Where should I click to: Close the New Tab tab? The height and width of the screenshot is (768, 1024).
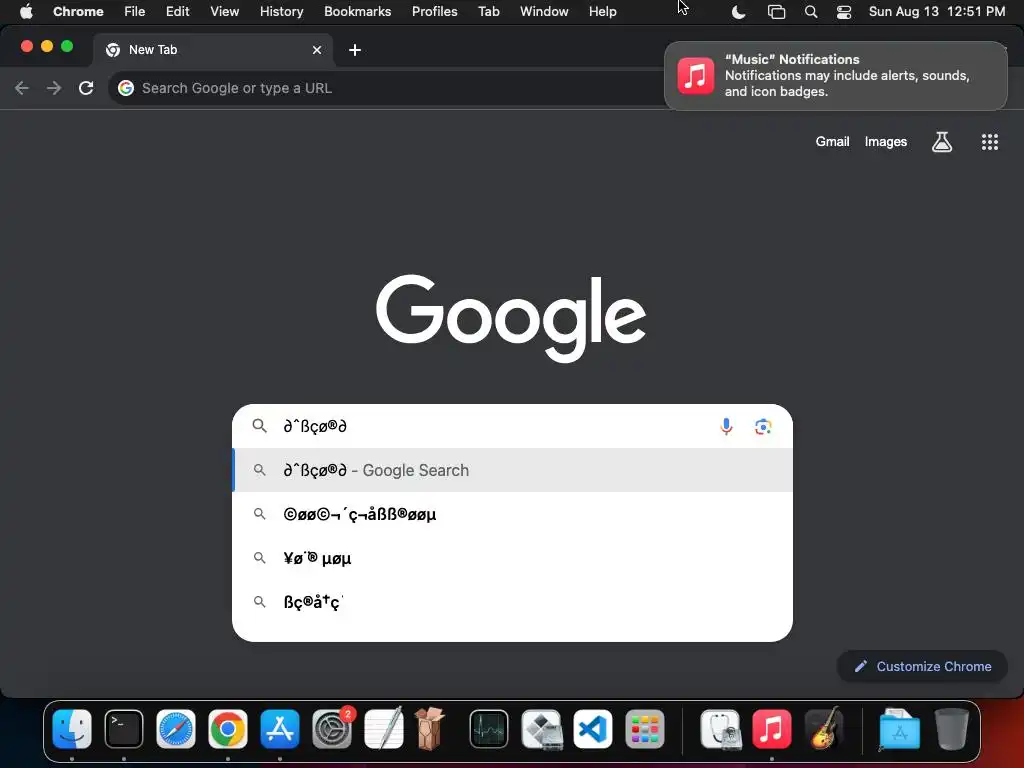tap(317, 50)
